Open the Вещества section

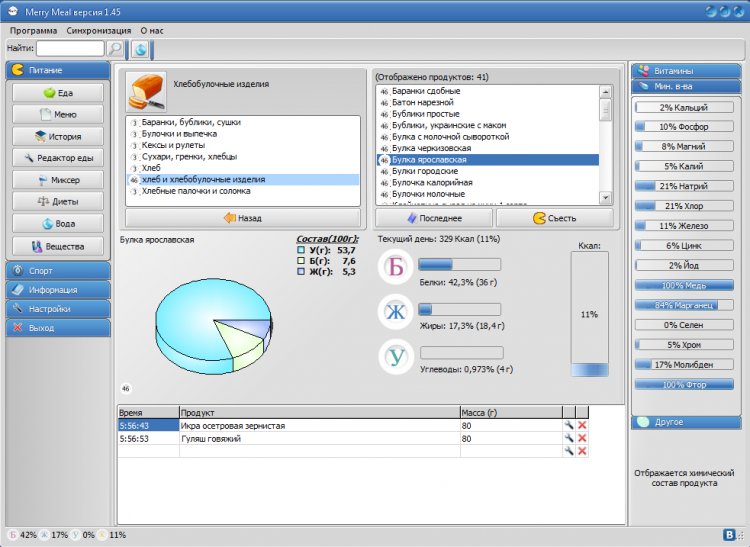click(58, 247)
